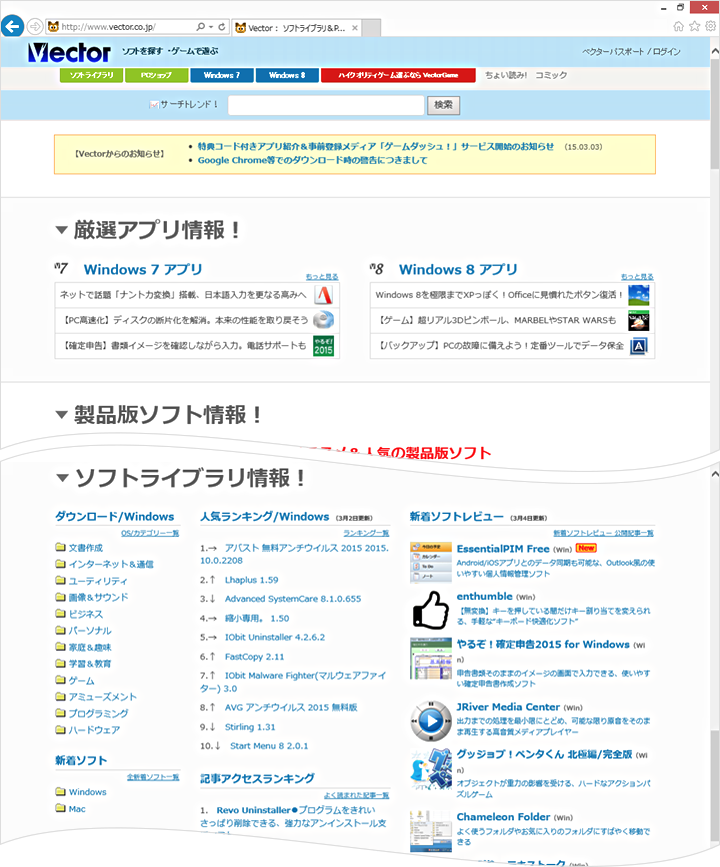Open Start Menu 8 2.0.1 entry
This screenshot has height=867, width=720.
click(x=269, y=746)
